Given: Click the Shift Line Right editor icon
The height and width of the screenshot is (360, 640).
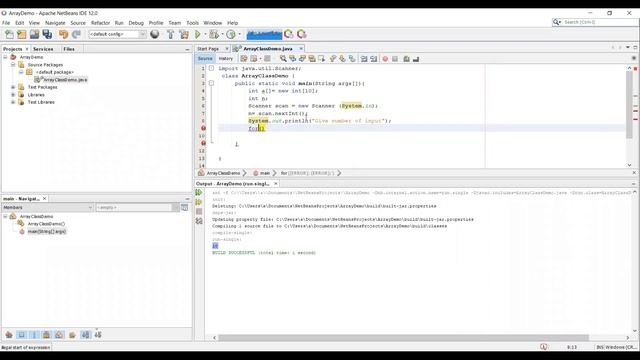Looking at the screenshot, I should click(373, 59).
